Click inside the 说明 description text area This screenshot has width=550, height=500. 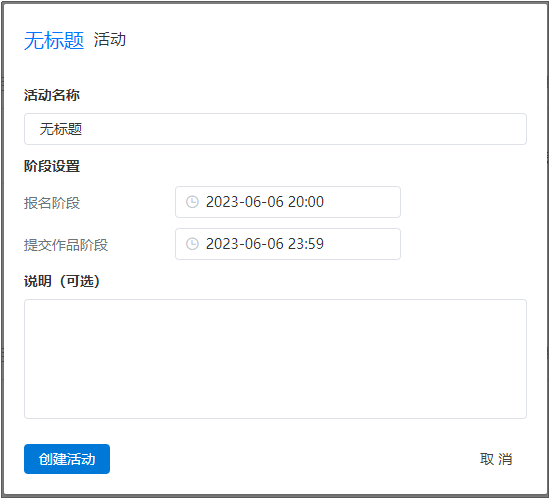(275, 359)
